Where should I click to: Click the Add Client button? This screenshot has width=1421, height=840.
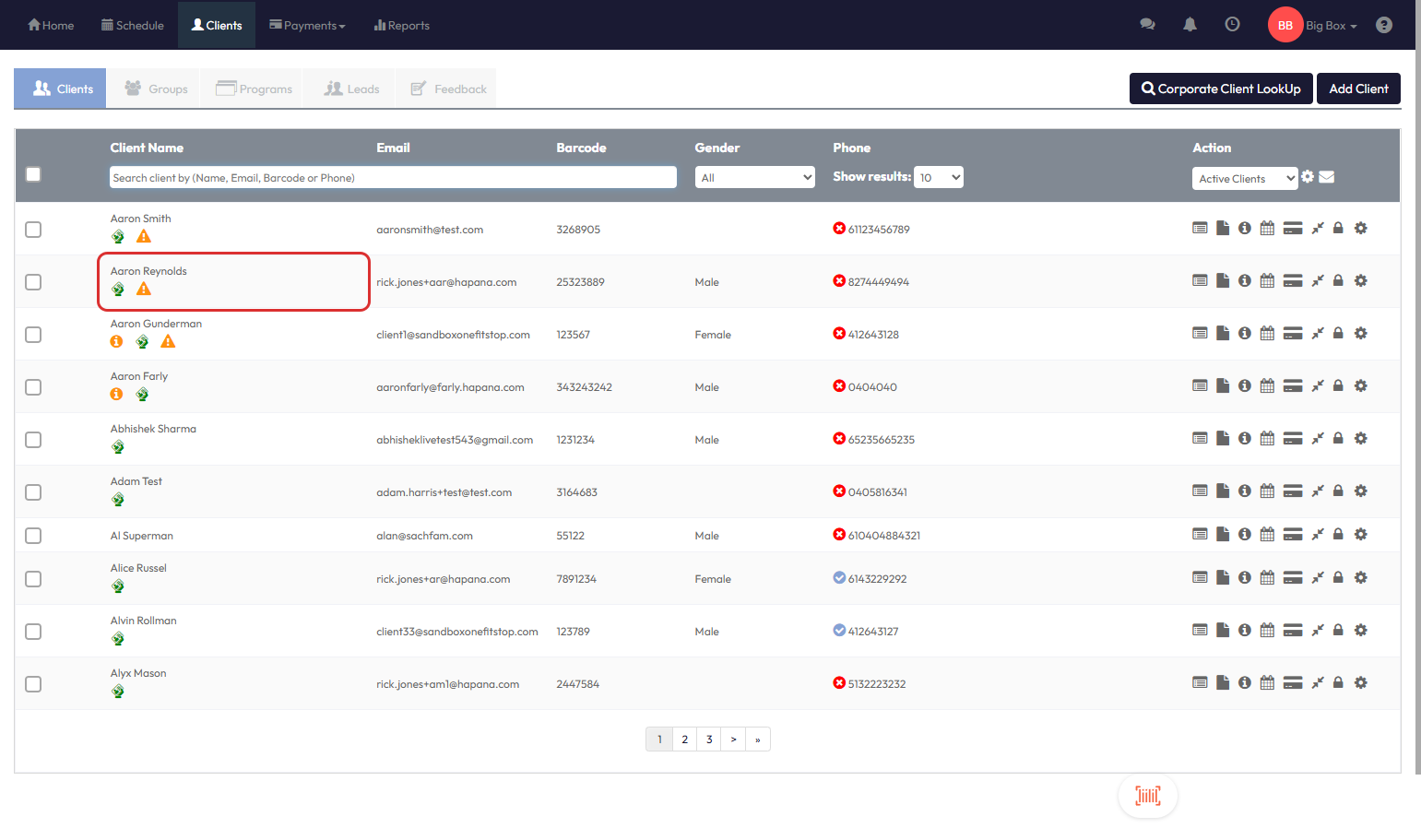point(1357,89)
